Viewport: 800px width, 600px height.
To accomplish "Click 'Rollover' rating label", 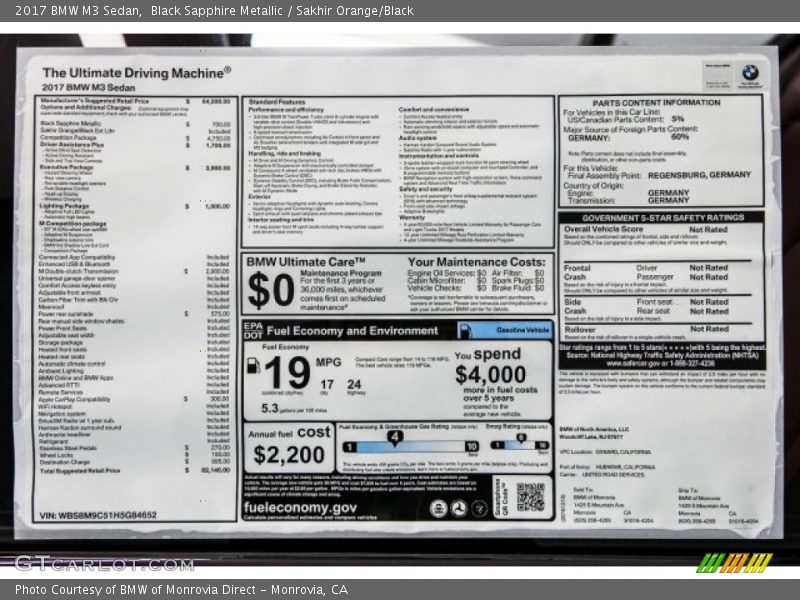I will pos(580,330).
